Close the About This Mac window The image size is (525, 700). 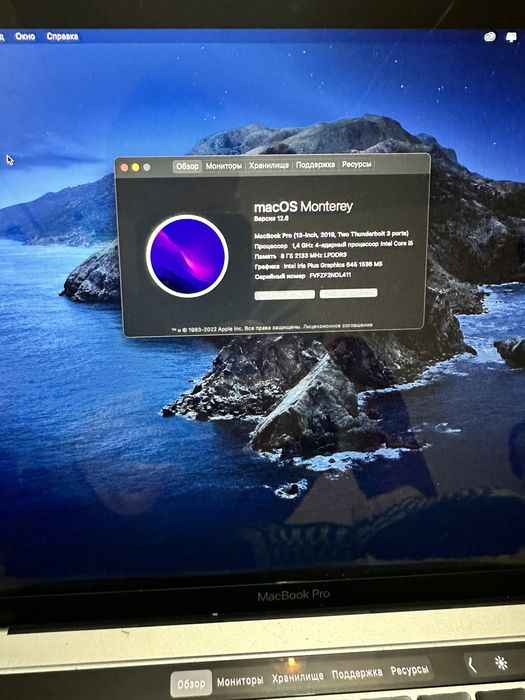(125, 167)
